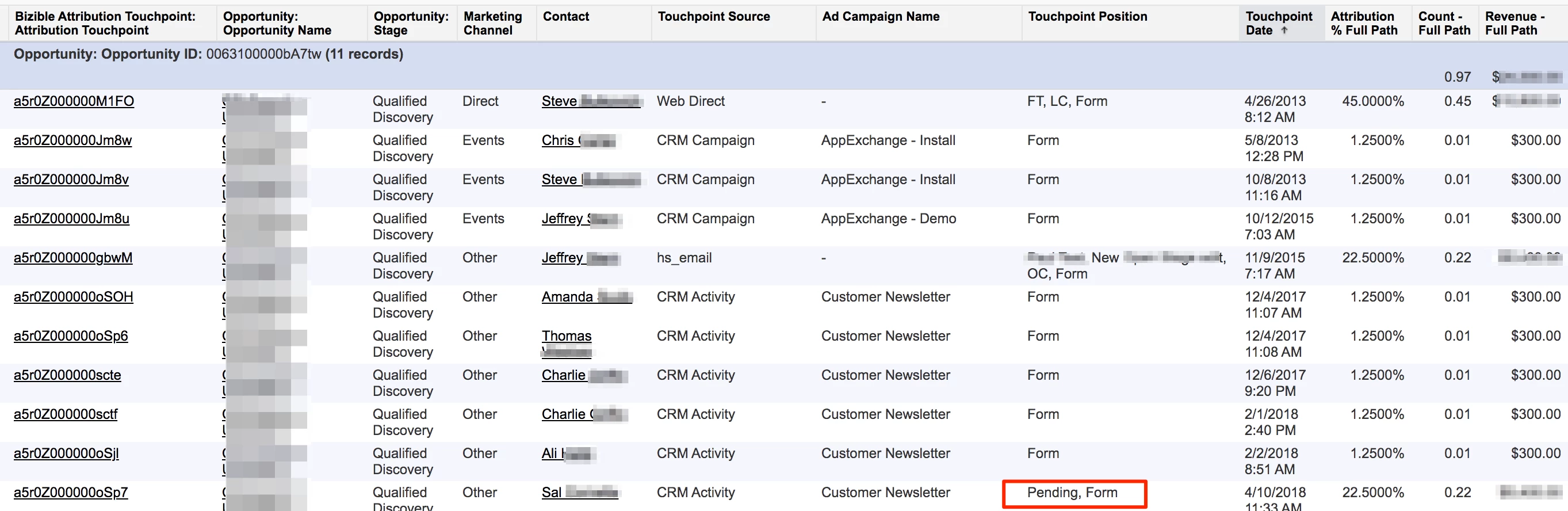Open touchpoint record a5r0Z000000Jm8w
Screen dimensions: 1568x511
pos(72,140)
